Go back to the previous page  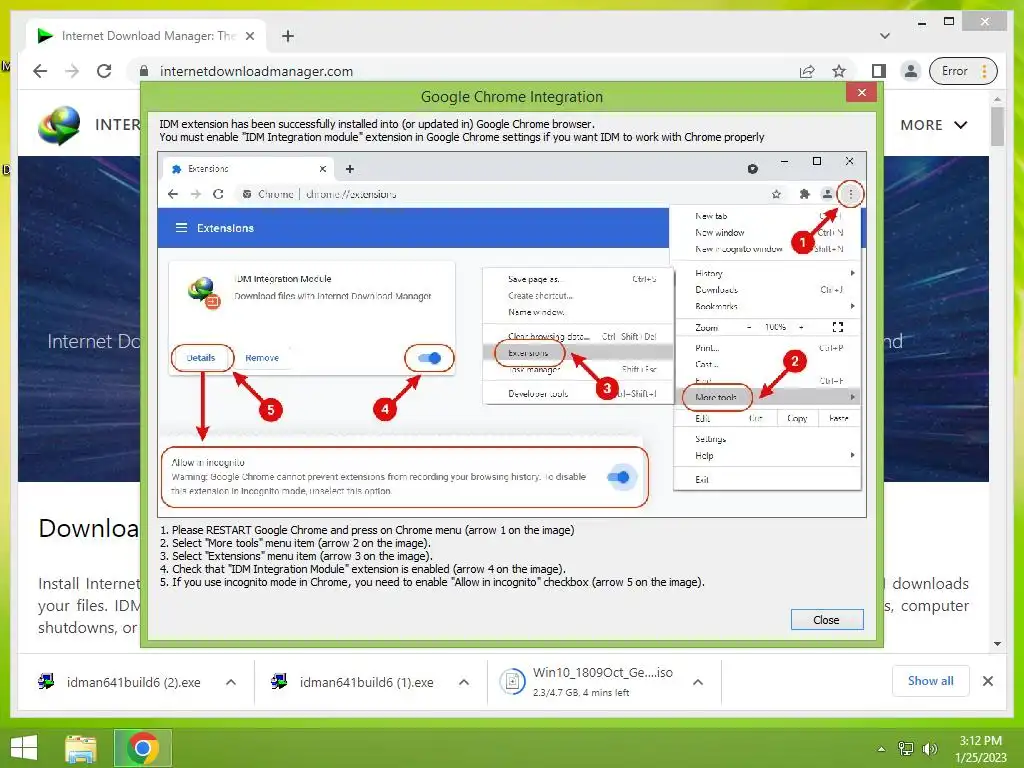click(x=40, y=71)
